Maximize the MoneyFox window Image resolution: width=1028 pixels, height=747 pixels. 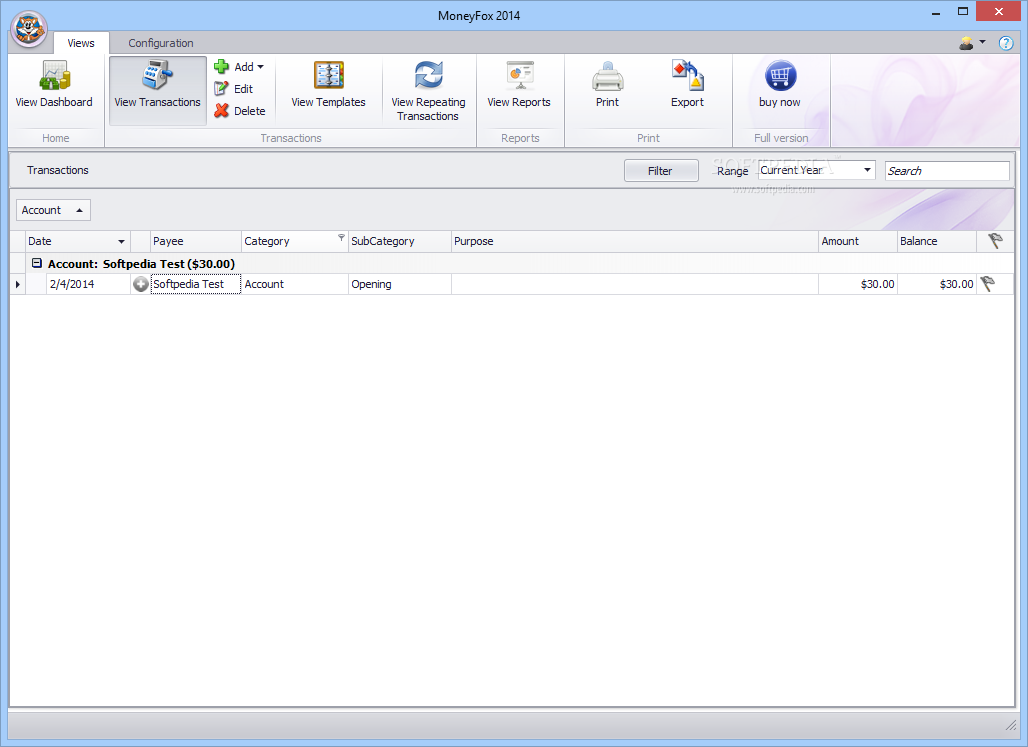click(962, 12)
